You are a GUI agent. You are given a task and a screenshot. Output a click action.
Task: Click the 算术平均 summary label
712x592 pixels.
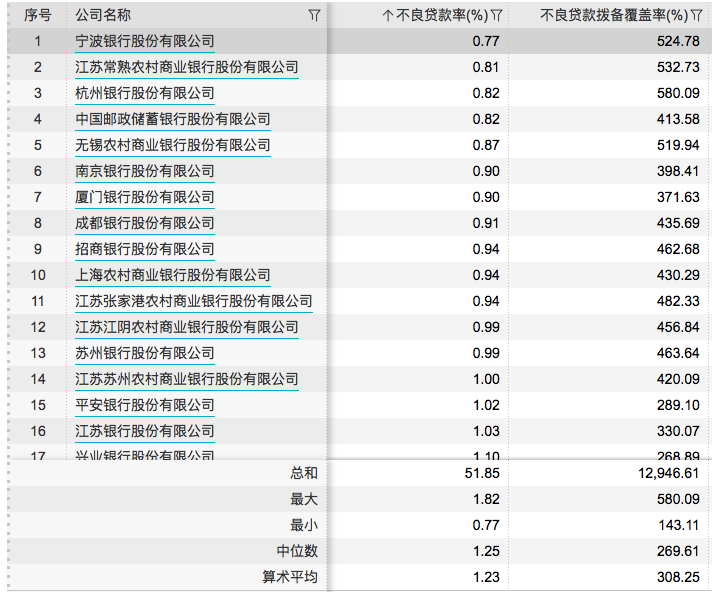(290, 577)
